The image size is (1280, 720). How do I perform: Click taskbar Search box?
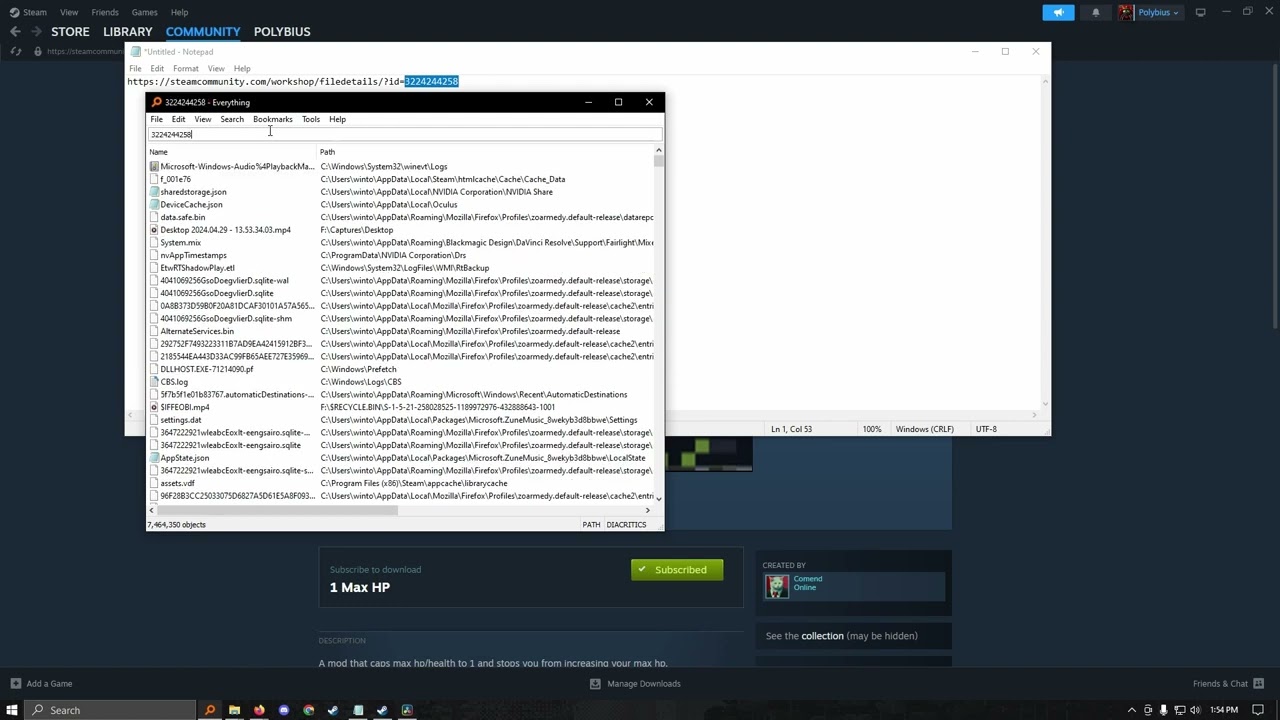[110, 710]
